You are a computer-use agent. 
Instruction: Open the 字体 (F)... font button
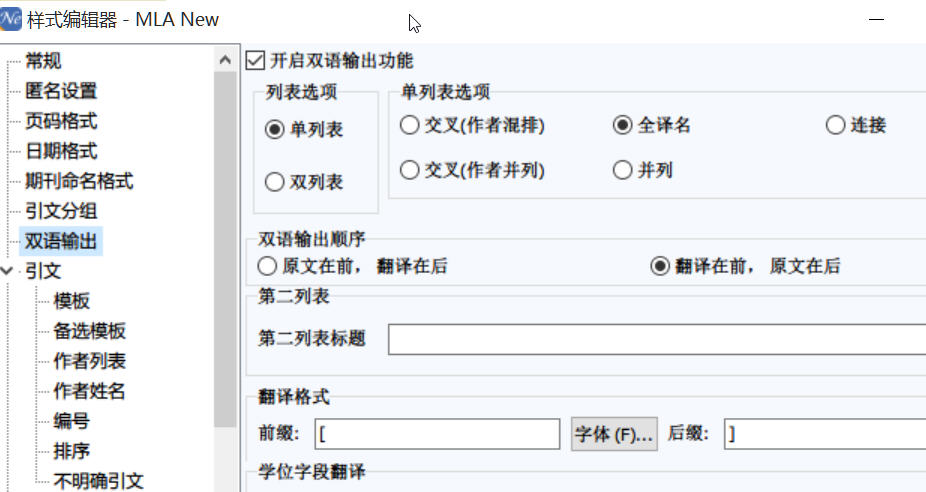[614, 434]
